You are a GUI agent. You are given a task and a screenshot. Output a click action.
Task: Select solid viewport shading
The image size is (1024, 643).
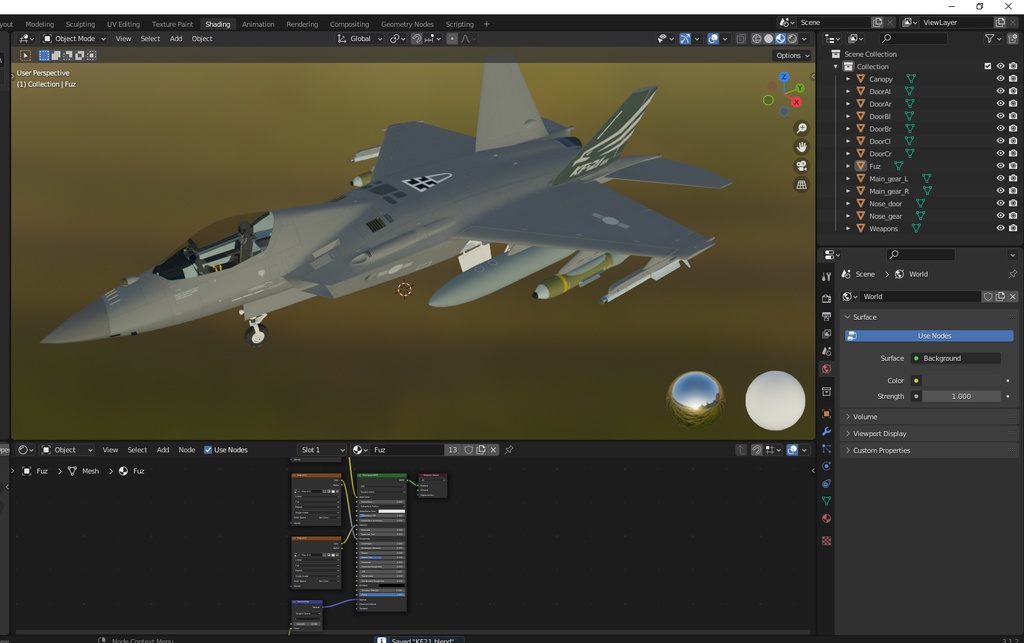tap(769, 39)
